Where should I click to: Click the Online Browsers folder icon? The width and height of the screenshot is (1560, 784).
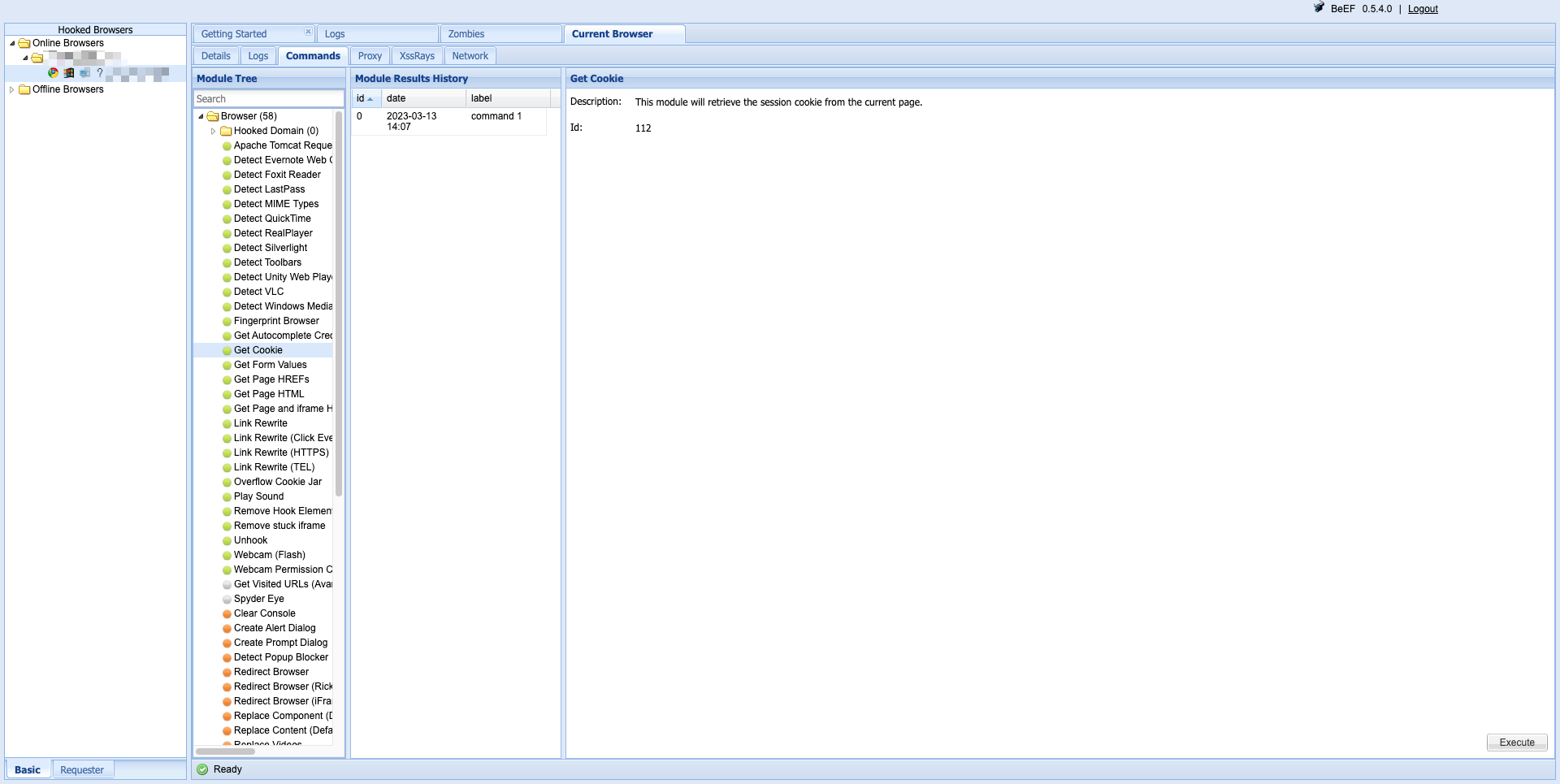coord(24,43)
